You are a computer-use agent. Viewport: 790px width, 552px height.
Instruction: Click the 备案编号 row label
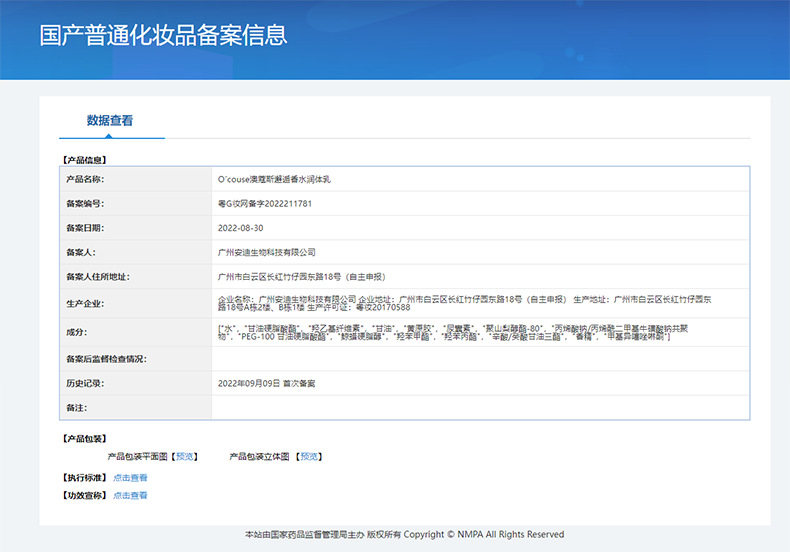coord(85,203)
